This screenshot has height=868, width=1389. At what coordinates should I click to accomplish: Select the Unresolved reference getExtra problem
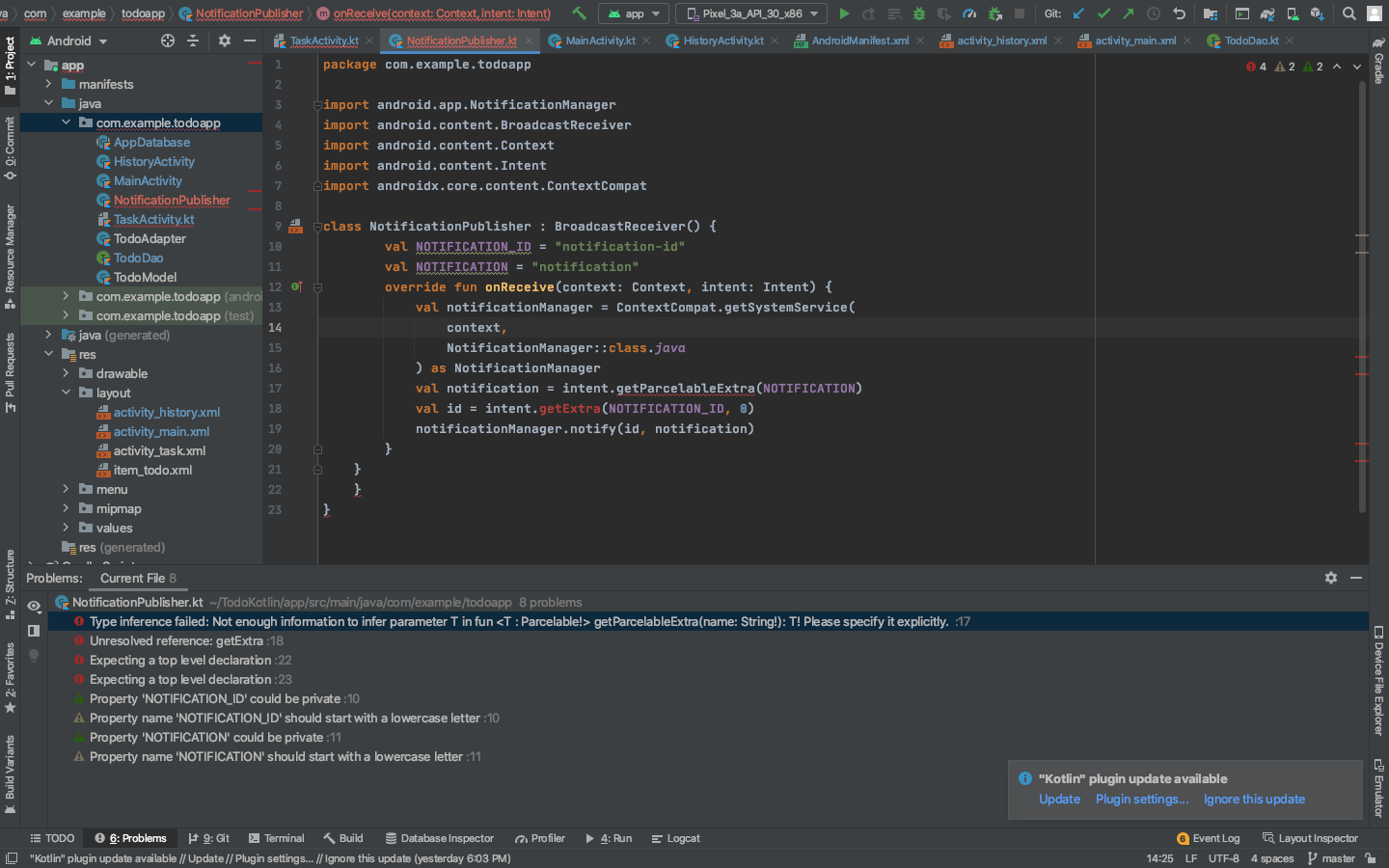point(177,641)
